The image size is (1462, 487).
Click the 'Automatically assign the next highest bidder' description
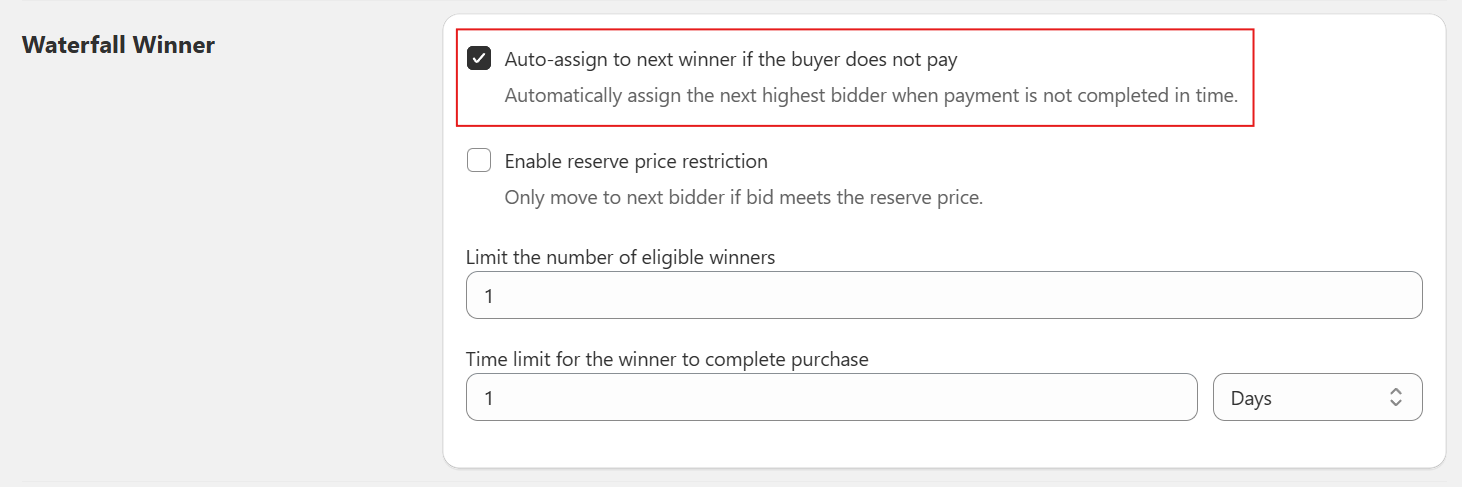870,97
